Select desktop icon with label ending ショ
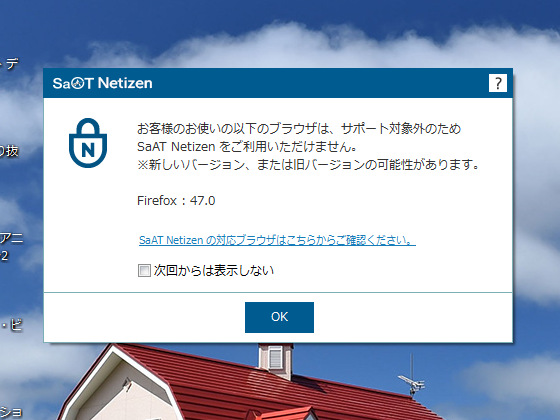 coord(11,412)
